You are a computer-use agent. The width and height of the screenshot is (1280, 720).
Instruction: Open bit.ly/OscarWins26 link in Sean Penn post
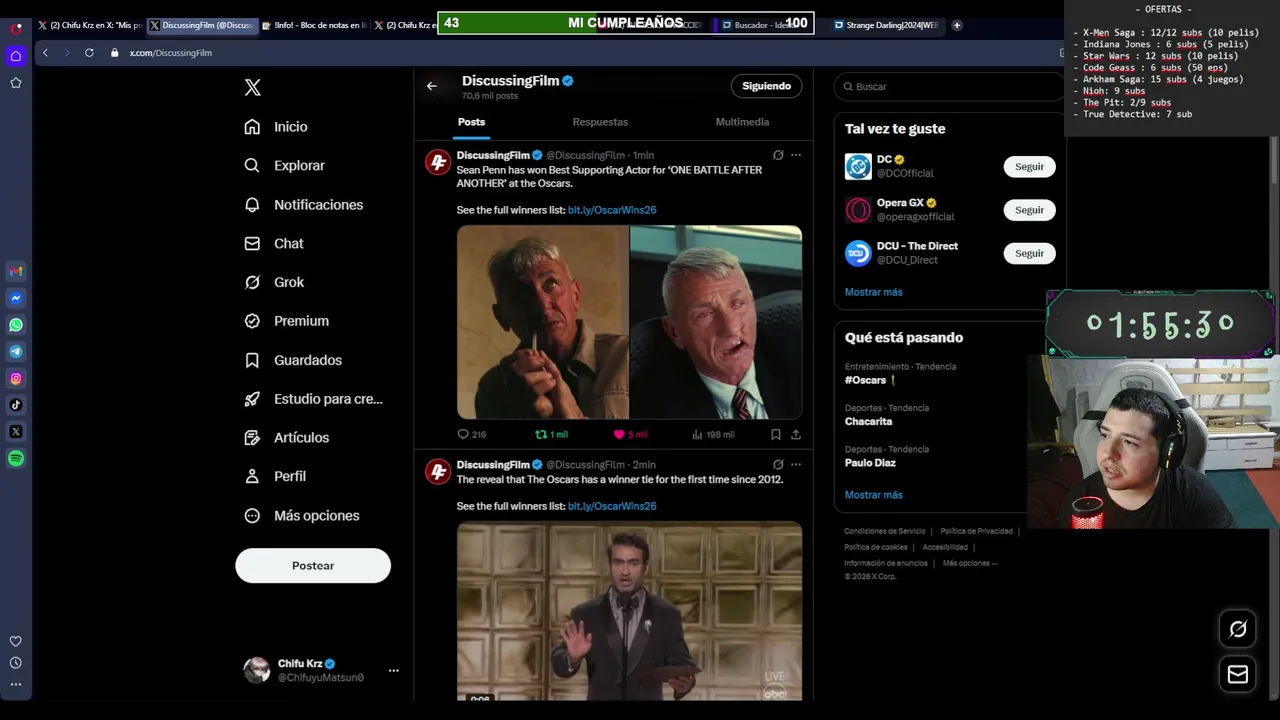click(612, 210)
